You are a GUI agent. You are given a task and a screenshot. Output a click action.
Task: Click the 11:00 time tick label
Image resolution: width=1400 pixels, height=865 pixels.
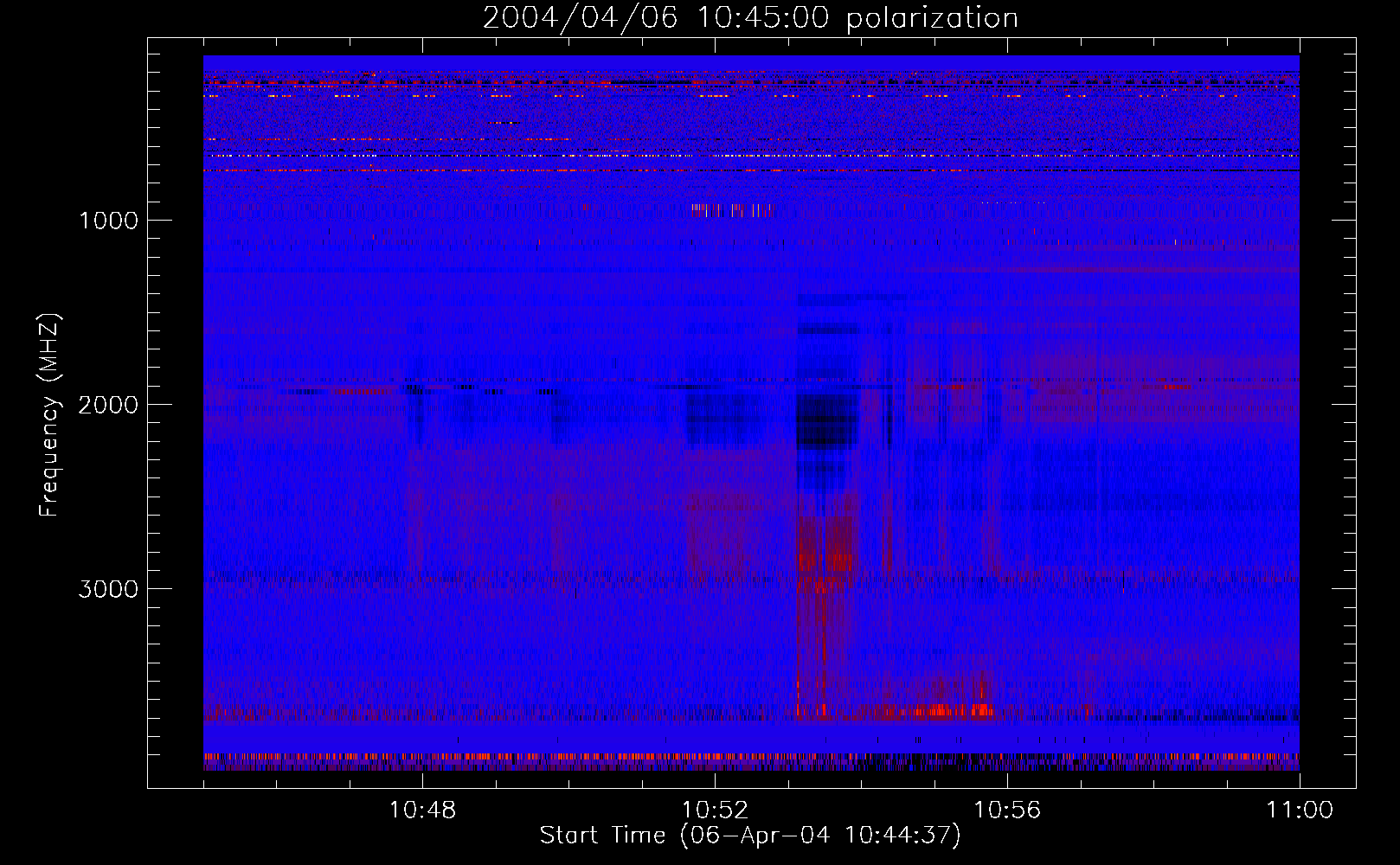click(x=1300, y=811)
